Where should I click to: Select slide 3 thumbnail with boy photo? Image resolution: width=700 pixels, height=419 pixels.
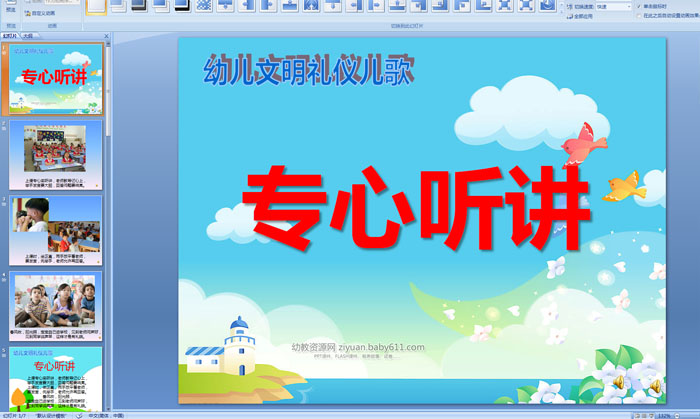point(56,230)
